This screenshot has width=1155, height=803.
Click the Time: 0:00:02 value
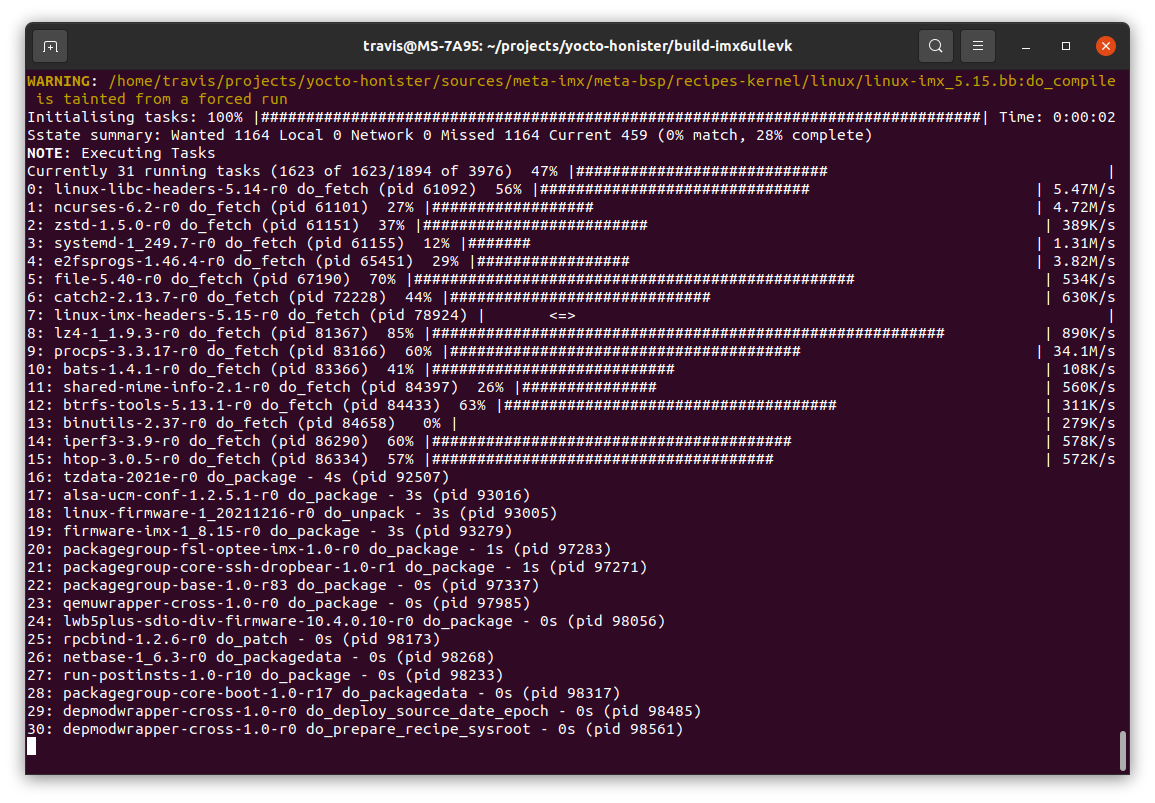pos(1057,117)
